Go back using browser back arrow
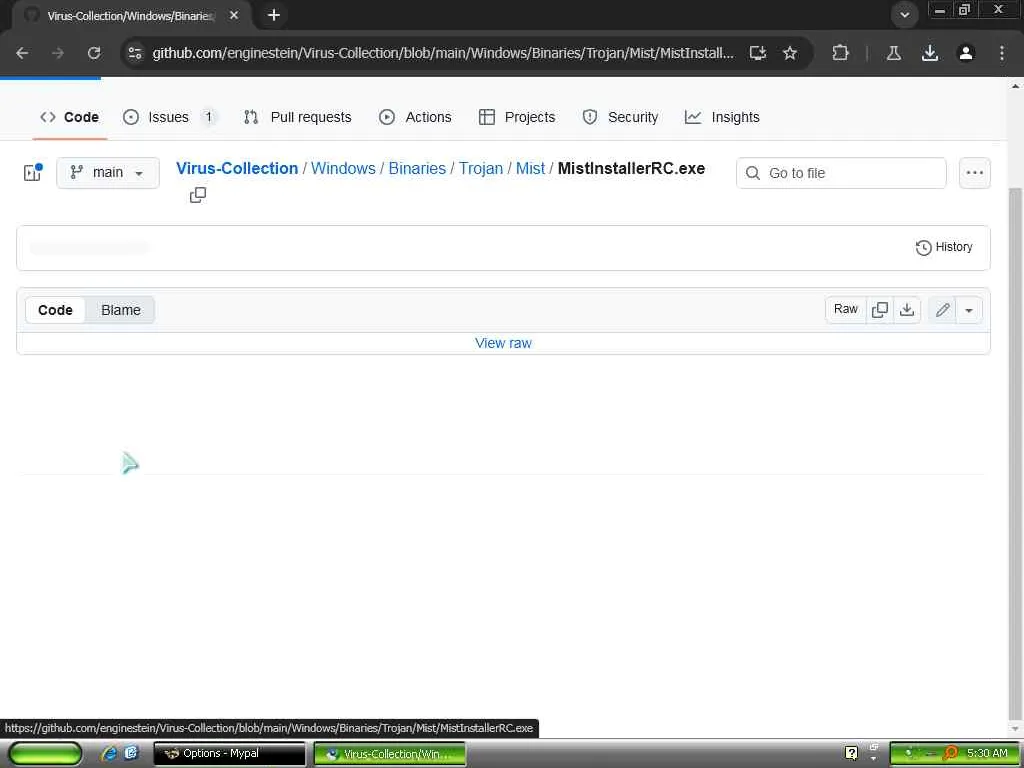1024x768 pixels. tap(22, 53)
